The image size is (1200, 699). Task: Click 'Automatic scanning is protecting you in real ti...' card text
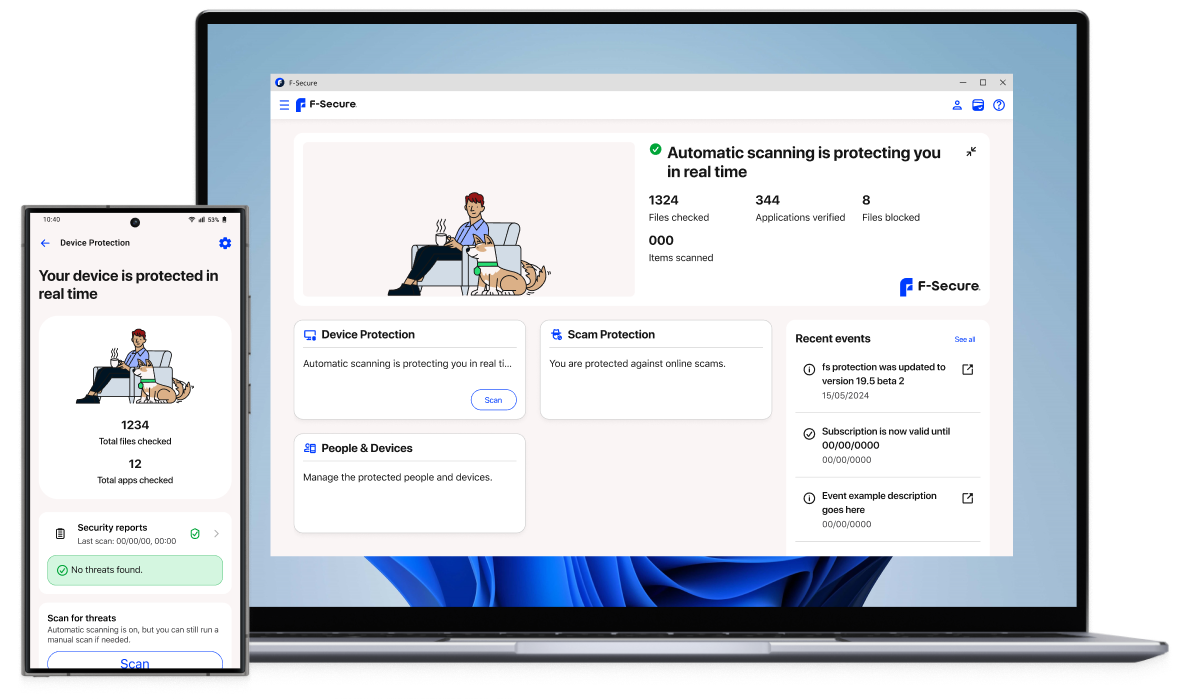pyautogui.click(x=408, y=364)
